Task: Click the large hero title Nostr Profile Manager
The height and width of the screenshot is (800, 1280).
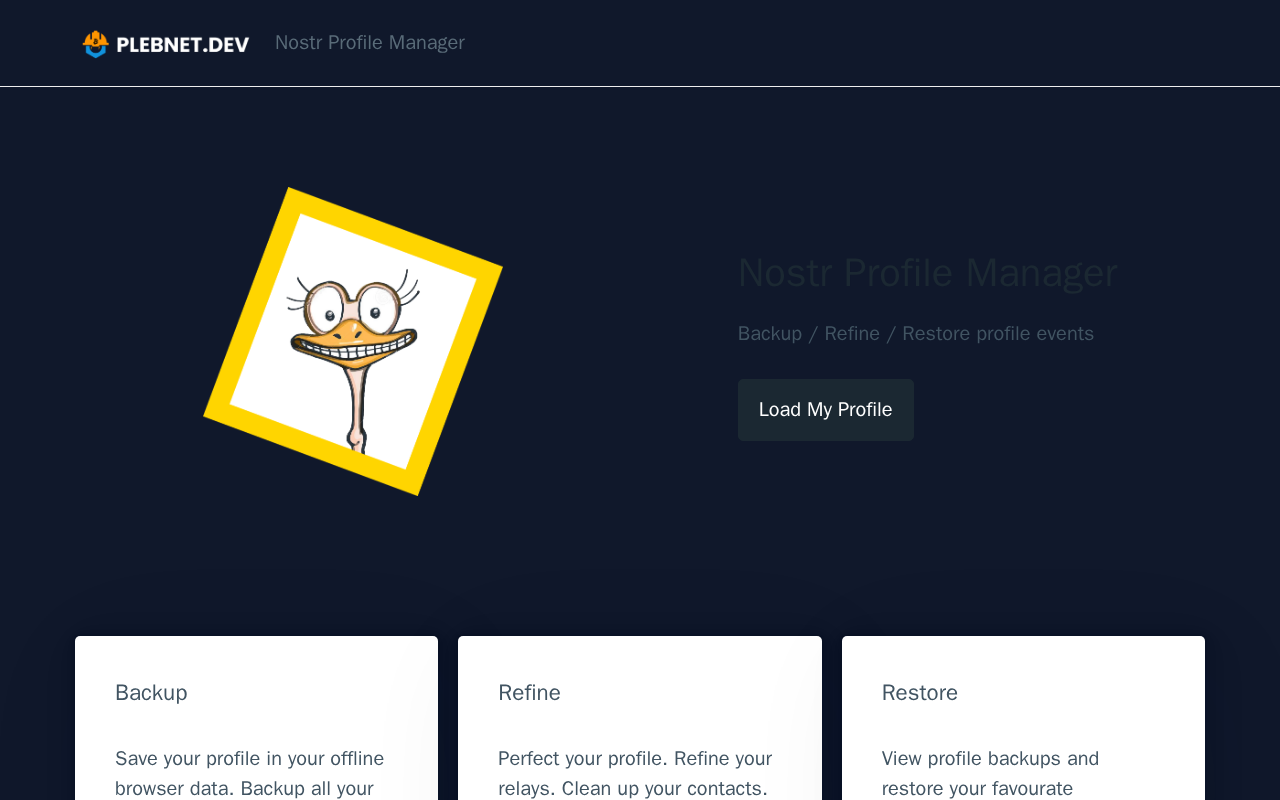Action: click(x=927, y=273)
